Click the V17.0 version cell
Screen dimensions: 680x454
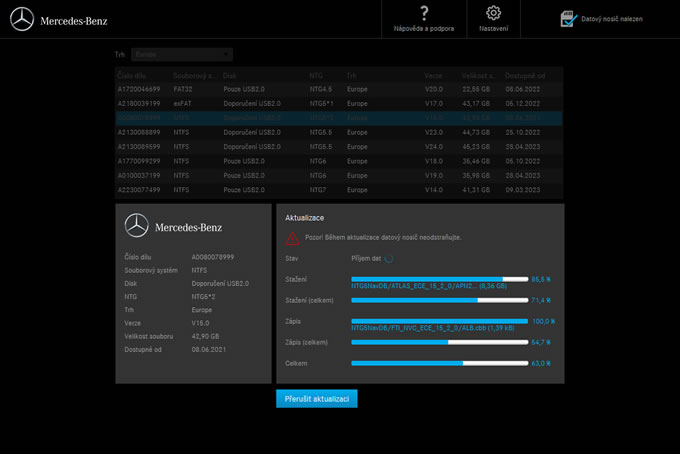(434, 104)
